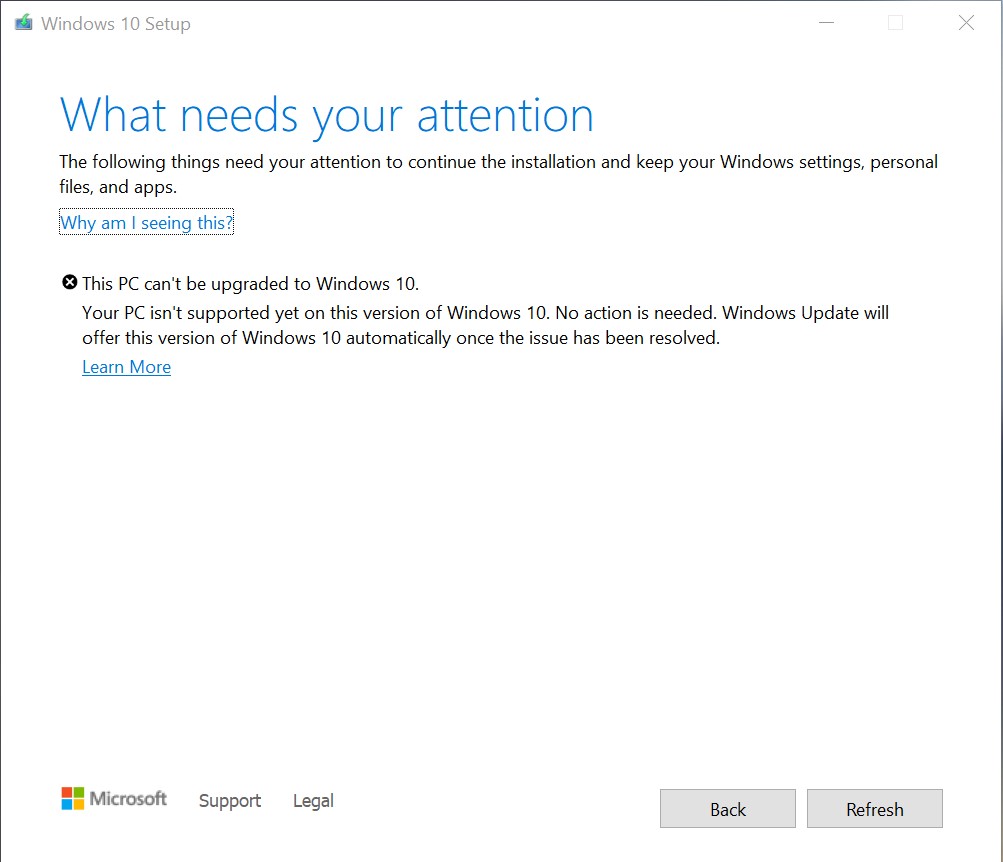1003x862 pixels.
Task: Click the red square of the Microsoft logo
Action: click(66, 792)
